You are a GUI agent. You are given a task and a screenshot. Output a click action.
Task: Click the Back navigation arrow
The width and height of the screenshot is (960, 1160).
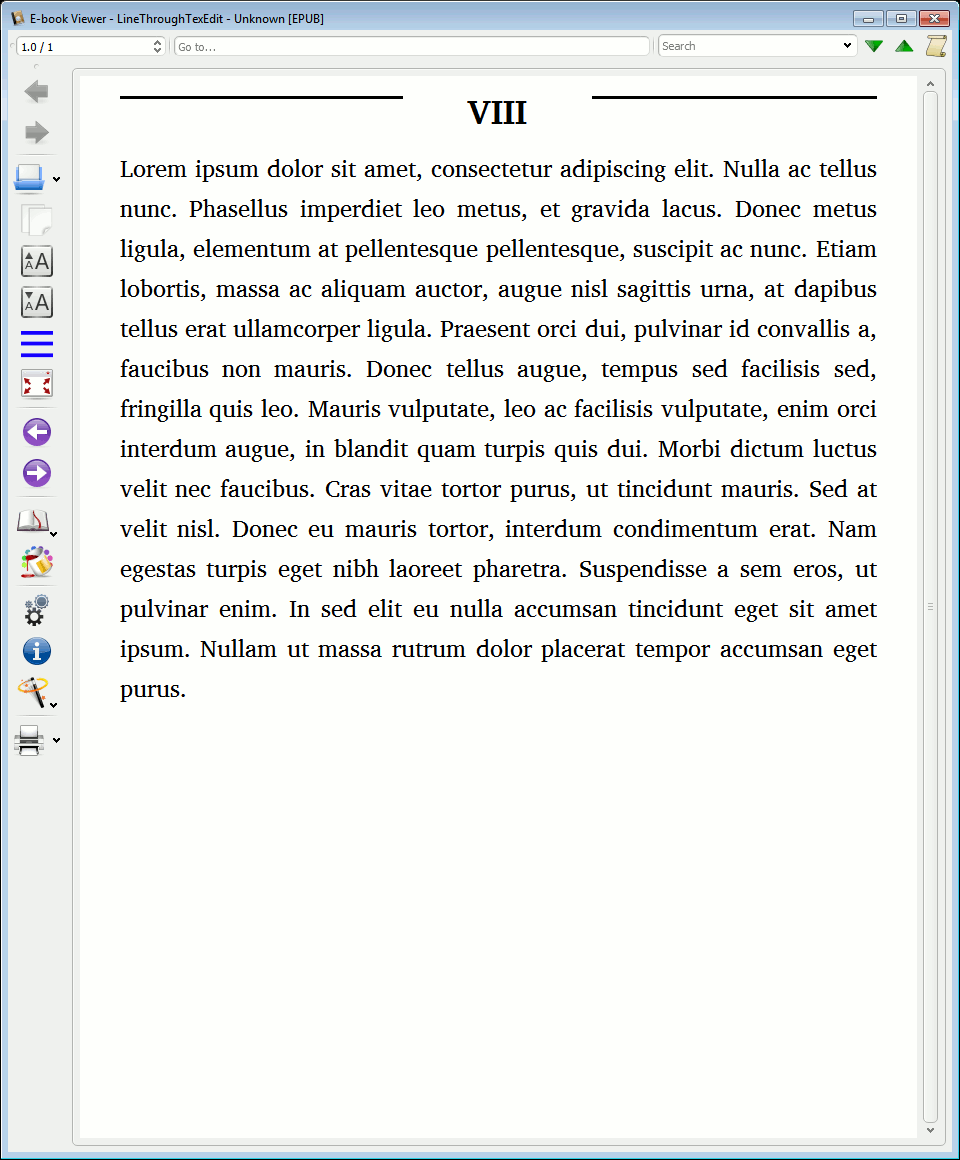(x=36, y=92)
